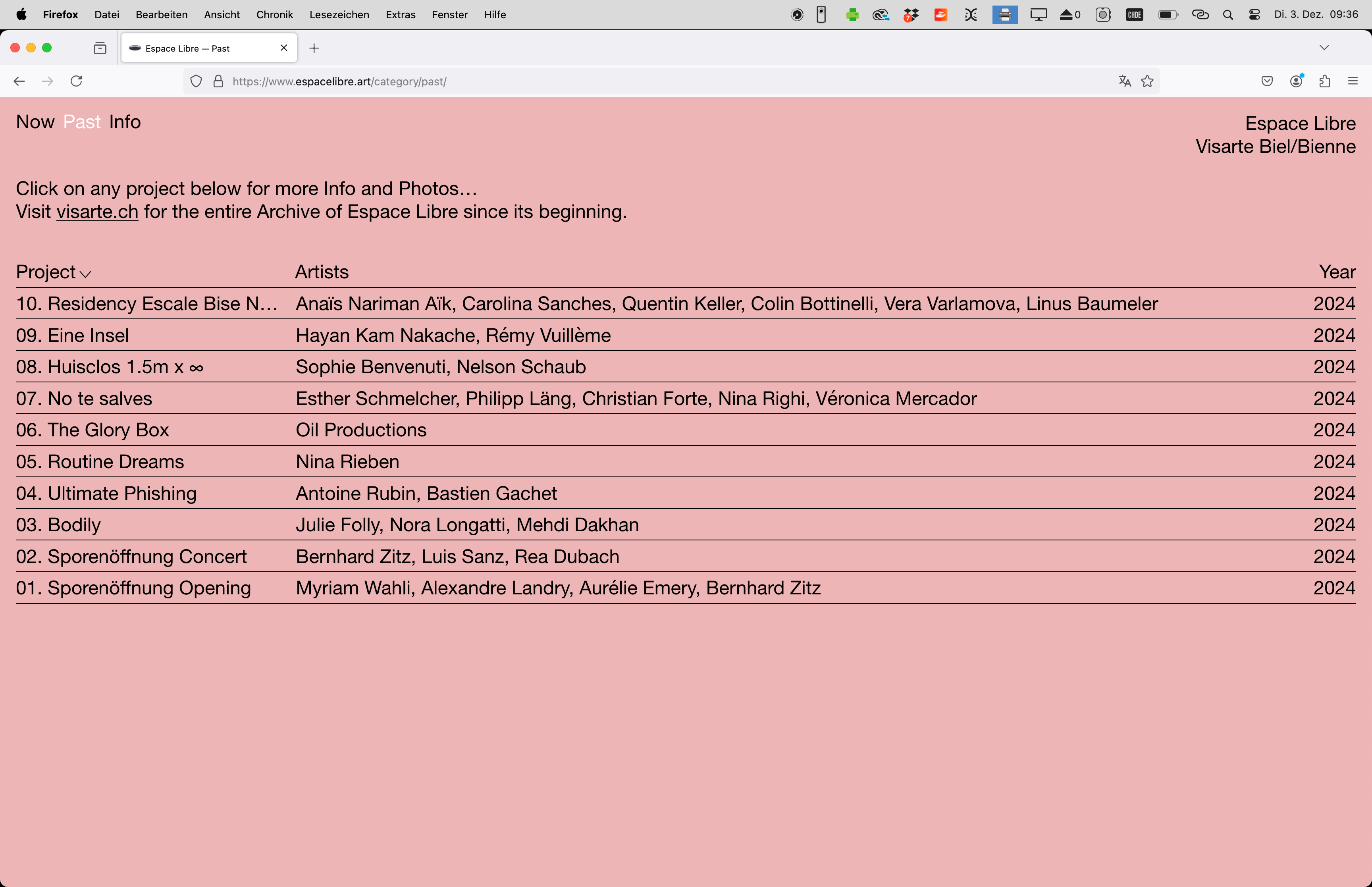
Task: Click the lock site info icon
Action: pos(218,81)
